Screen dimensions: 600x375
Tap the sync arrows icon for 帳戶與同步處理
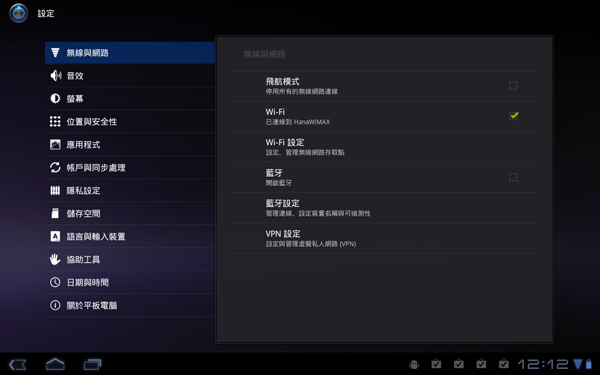click(55, 168)
